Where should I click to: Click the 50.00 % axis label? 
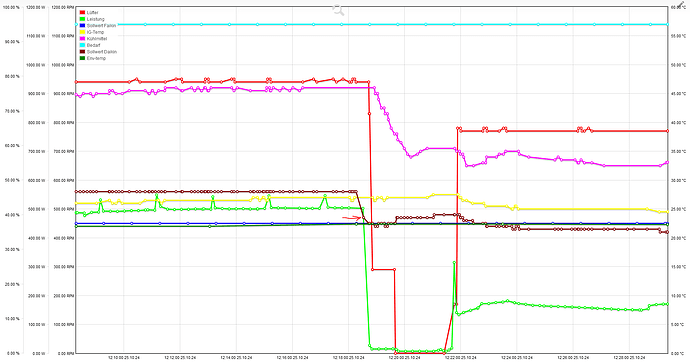pyautogui.click(x=12, y=180)
